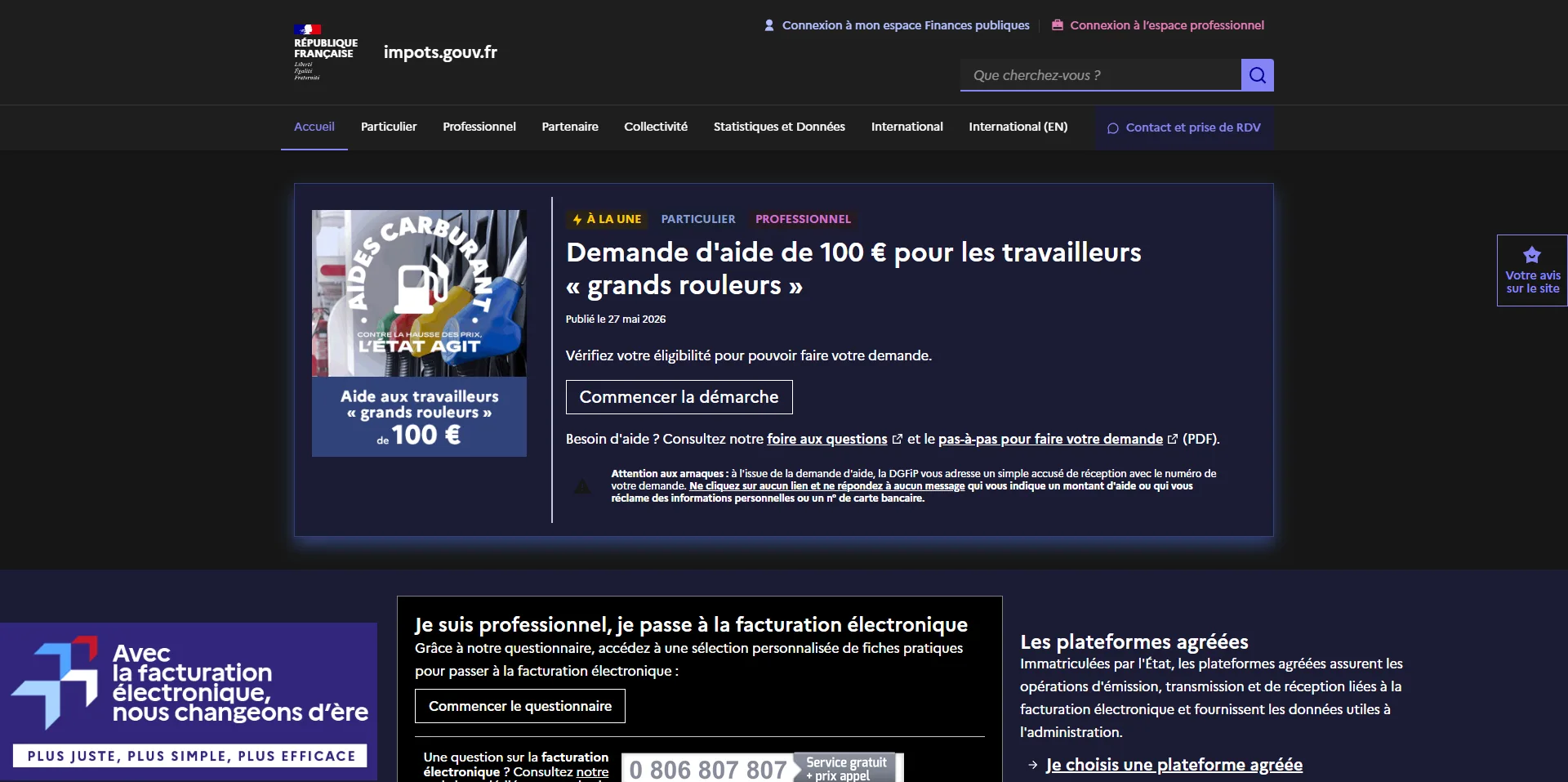Click Commencer la démarche button
This screenshot has width=1568, height=782.
pyautogui.click(x=679, y=397)
